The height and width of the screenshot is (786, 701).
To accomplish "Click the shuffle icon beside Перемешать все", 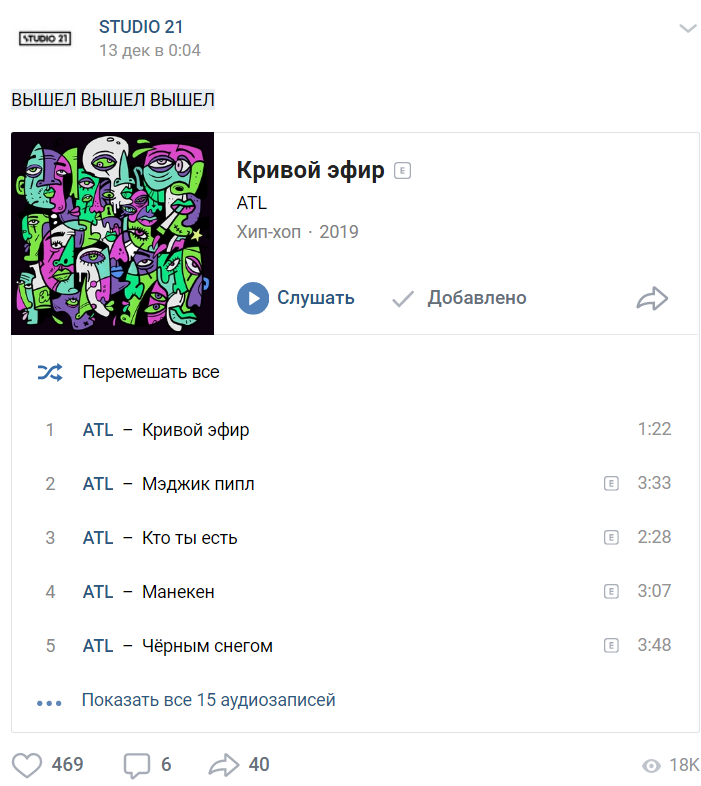I will point(50,372).
